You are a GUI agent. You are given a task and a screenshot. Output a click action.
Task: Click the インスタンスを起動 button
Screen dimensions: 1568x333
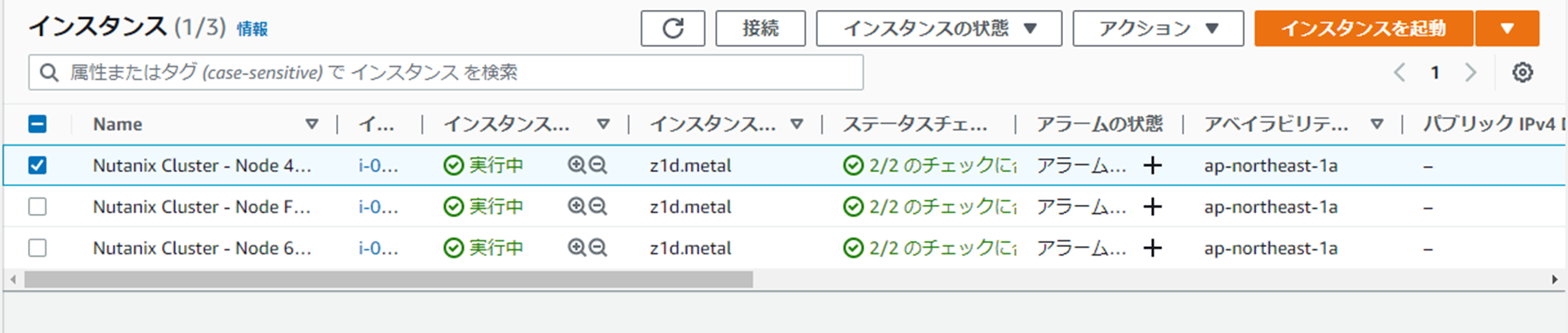coord(1363,29)
